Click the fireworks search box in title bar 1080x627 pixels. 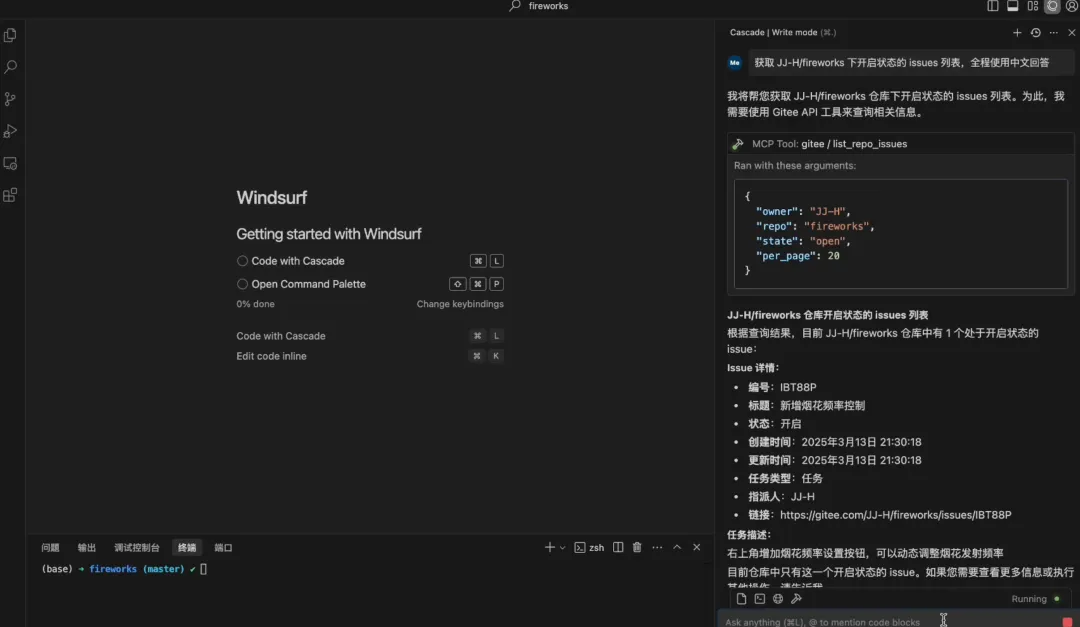539,6
